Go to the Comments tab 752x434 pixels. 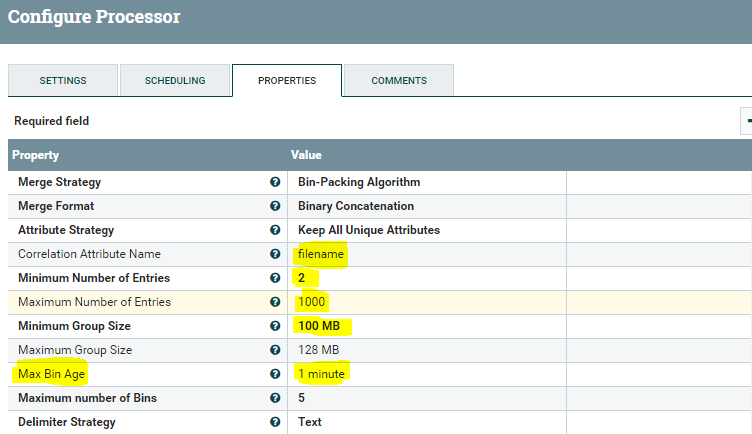click(x=399, y=81)
